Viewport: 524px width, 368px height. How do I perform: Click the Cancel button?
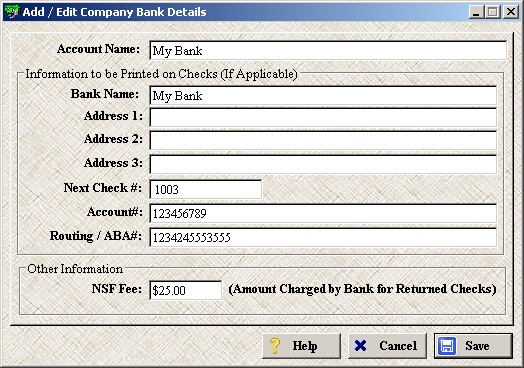387,346
